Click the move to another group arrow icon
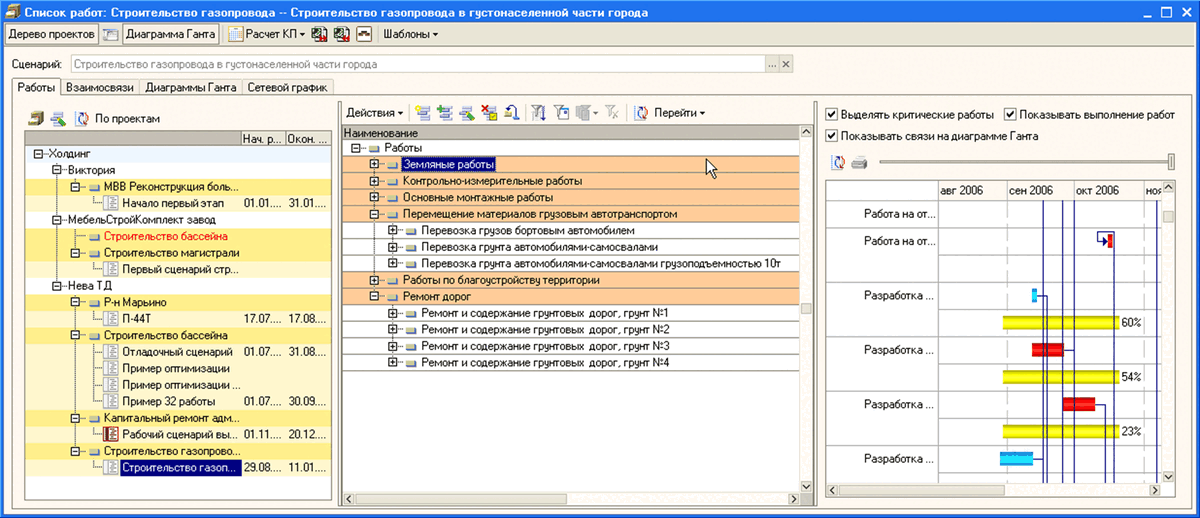The image size is (1200, 518). pyautogui.click(x=511, y=113)
